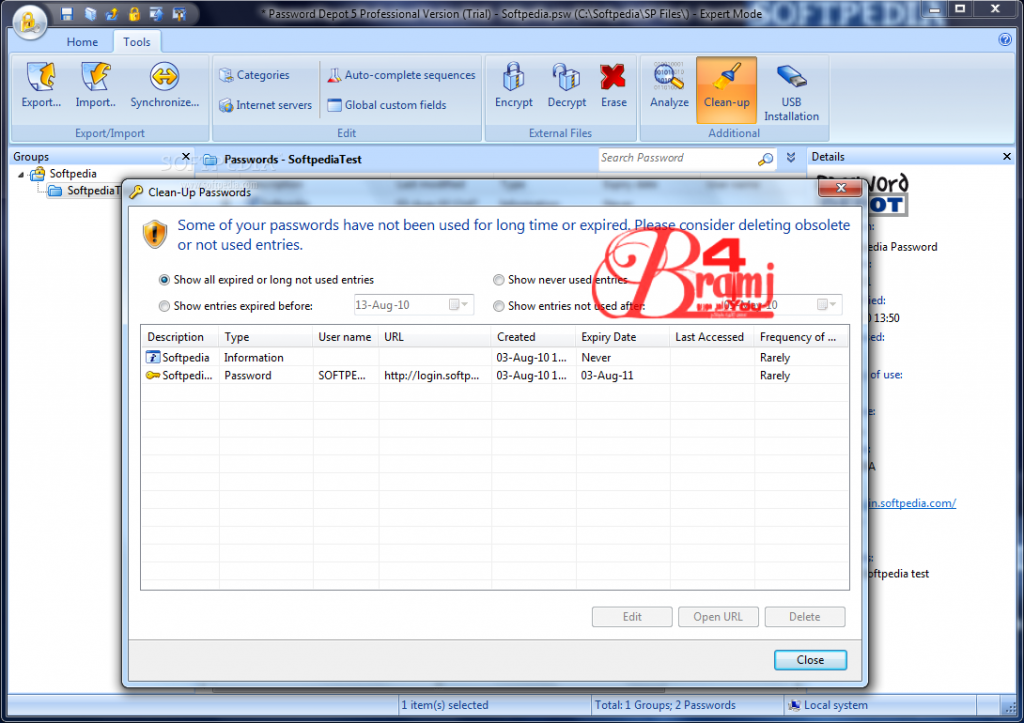Click the 1 item(s) selected status text
1024x723 pixels.
pyautogui.click(x=445, y=705)
